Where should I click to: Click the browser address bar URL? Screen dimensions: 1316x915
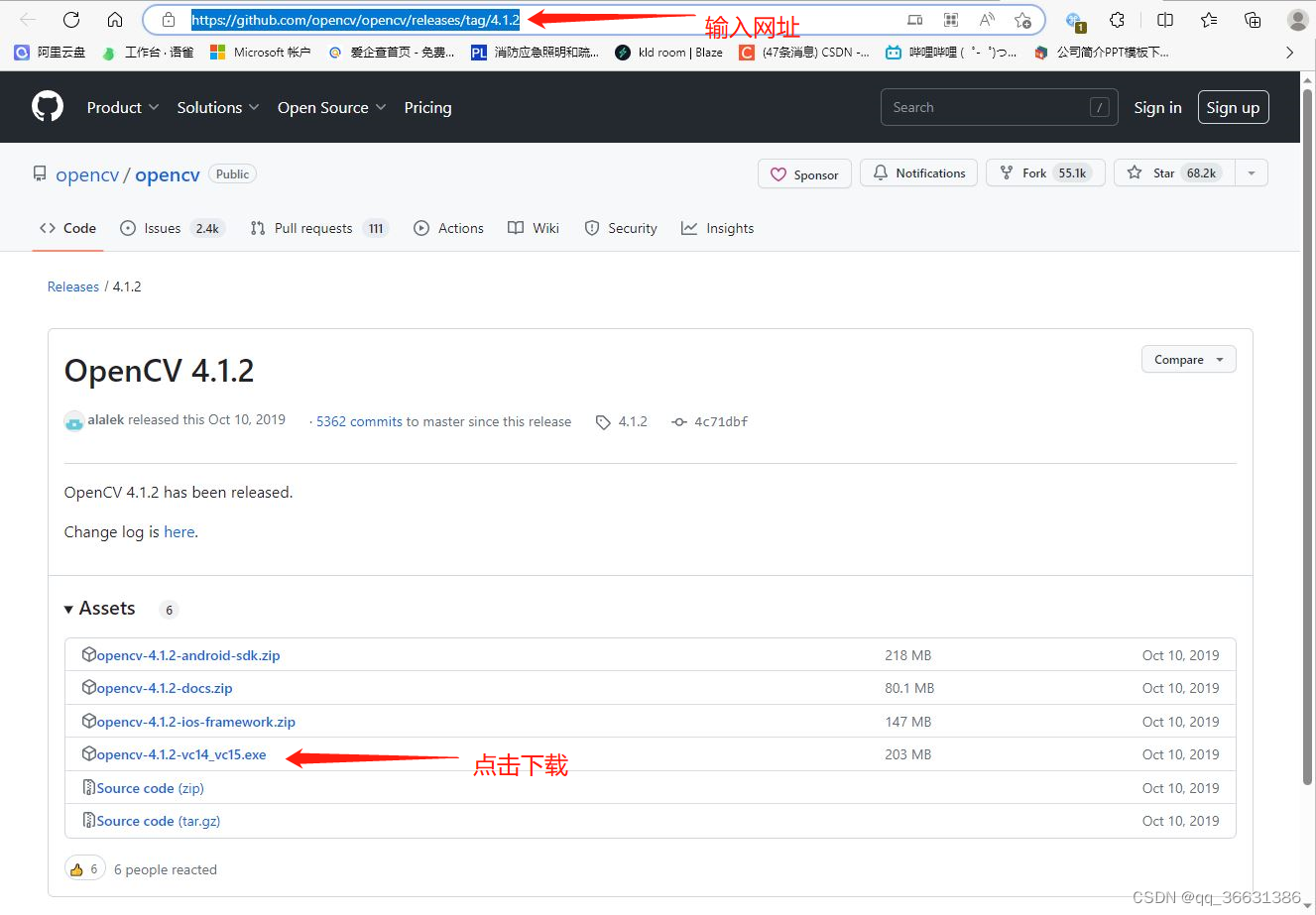(355, 20)
